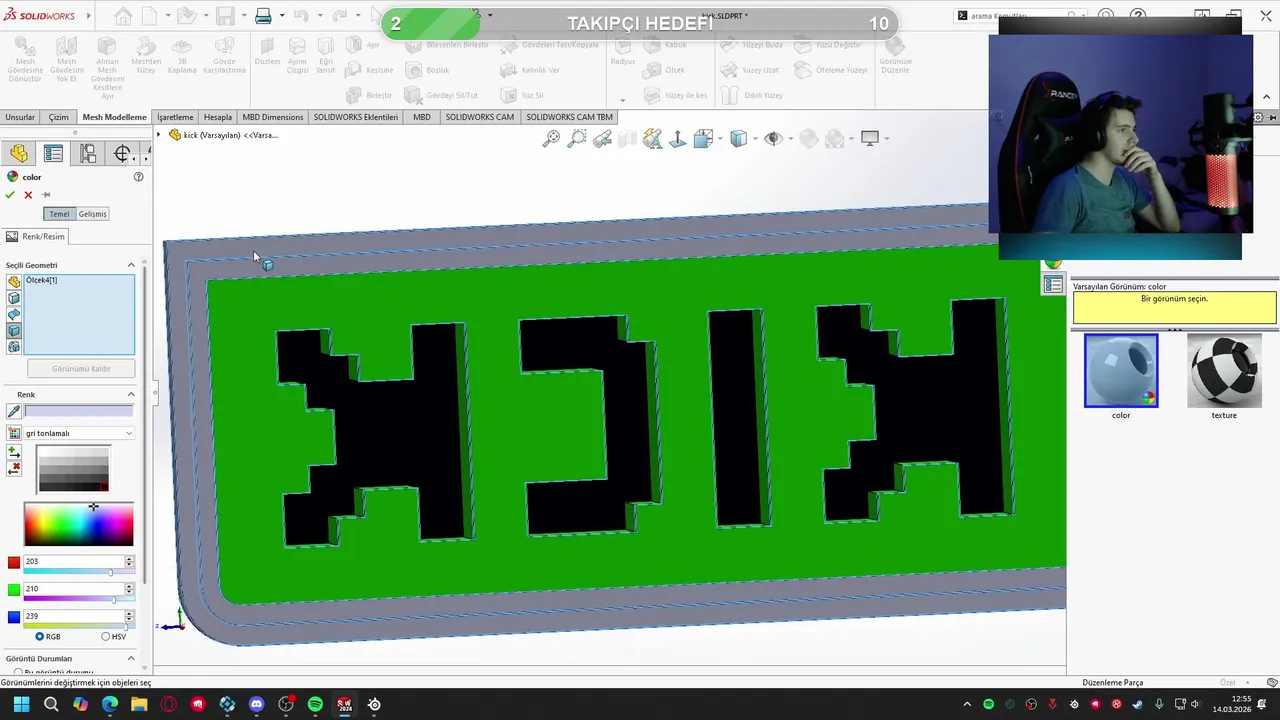The height and width of the screenshot is (720, 1280).
Task: Open the ConfigurationManager tab
Action: [x=88, y=153]
